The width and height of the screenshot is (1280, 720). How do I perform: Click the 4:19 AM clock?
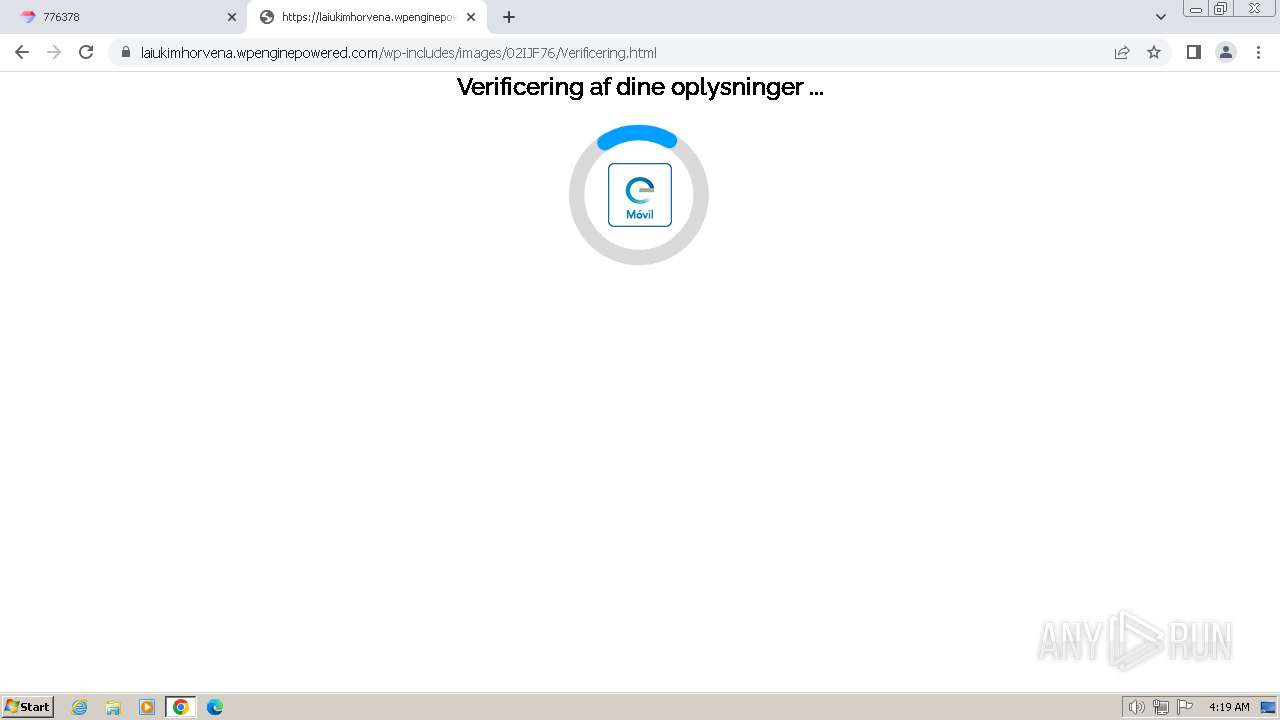(1229, 707)
